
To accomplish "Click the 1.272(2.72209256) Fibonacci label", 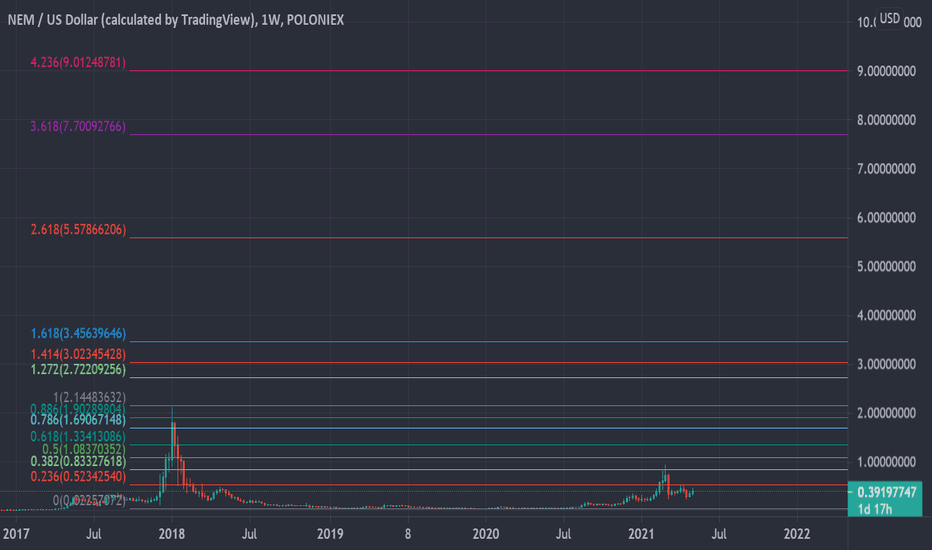I will (78, 370).
